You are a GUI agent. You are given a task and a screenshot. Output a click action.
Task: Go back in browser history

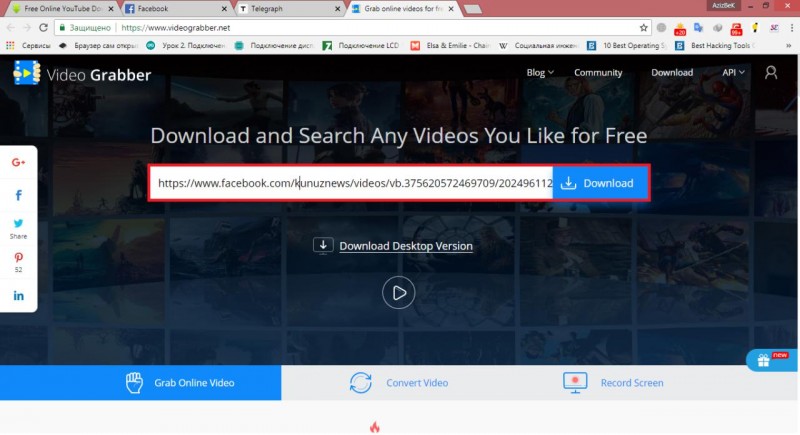click(11, 28)
